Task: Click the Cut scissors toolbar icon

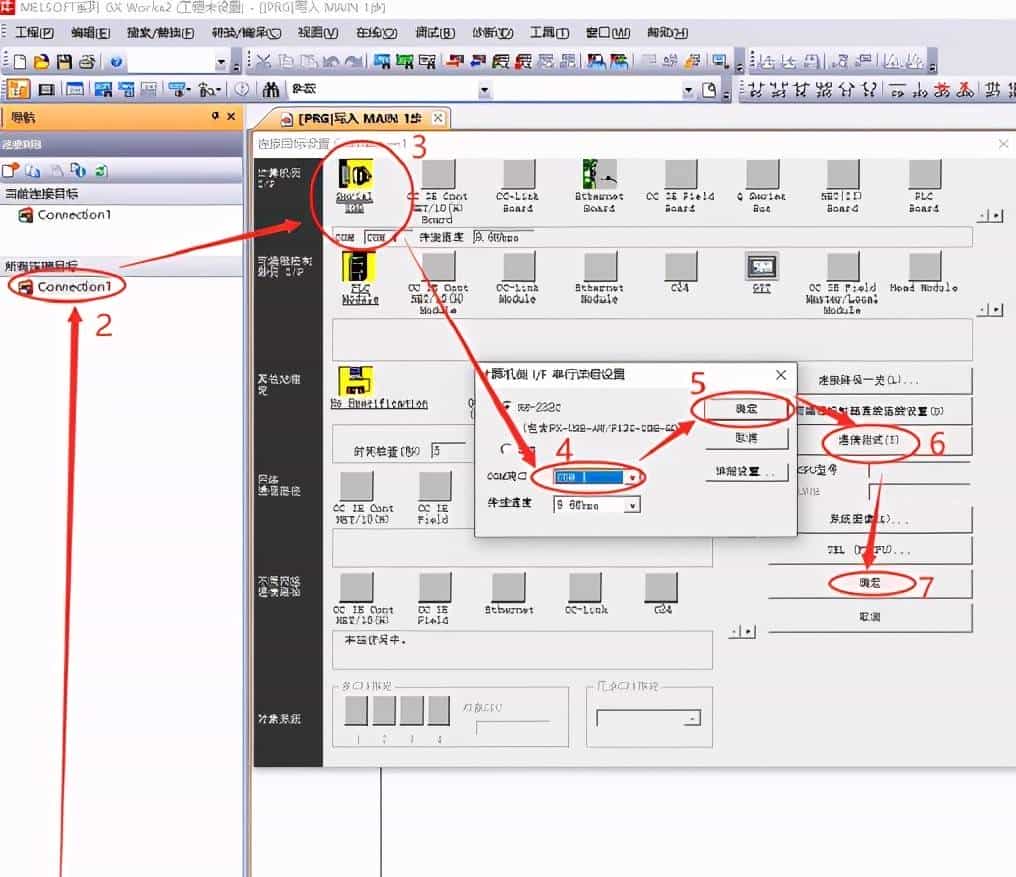Action: pyautogui.click(x=263, y=62)
